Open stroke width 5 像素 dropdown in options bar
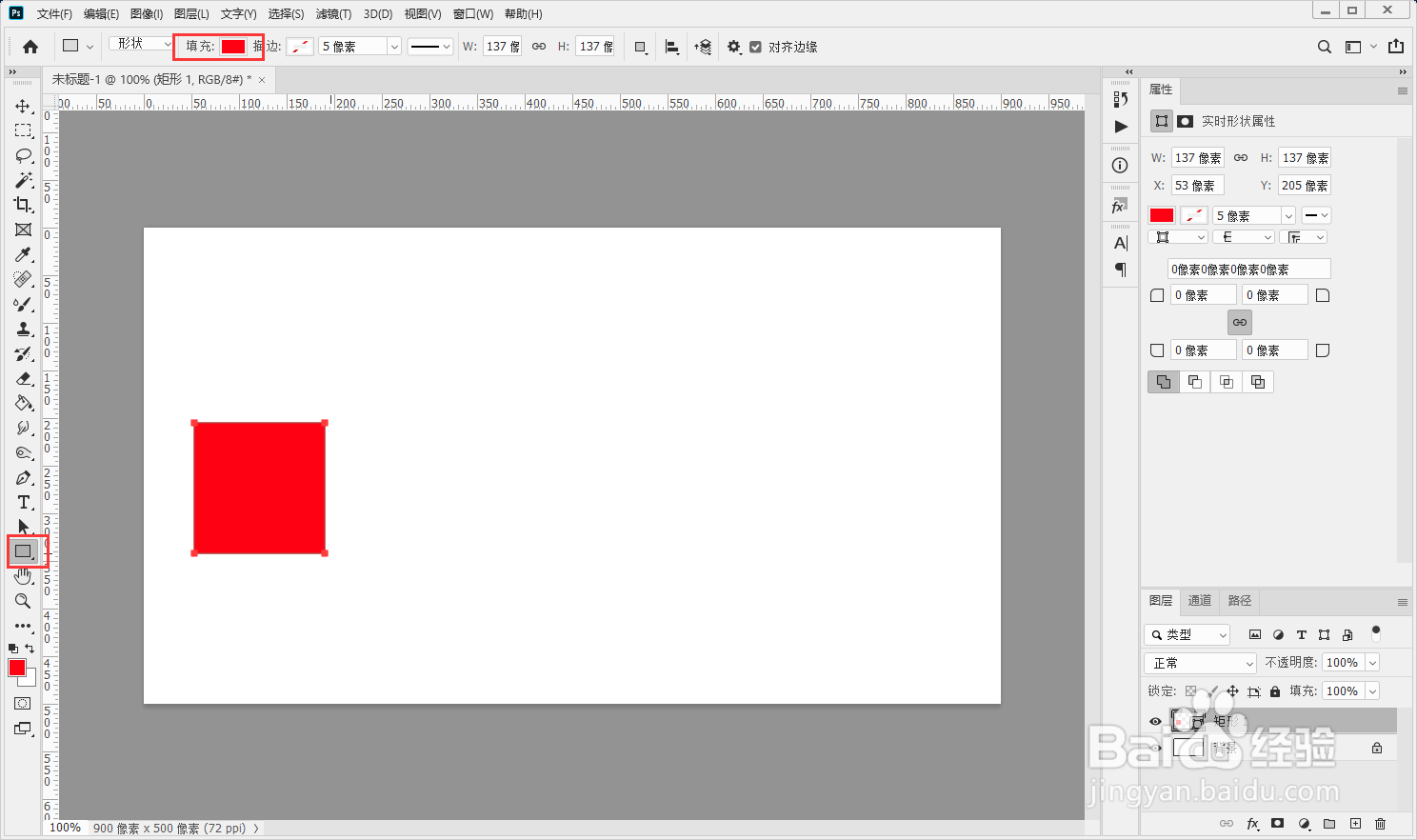1417x840 pixels. pyautogui.click(x=394, y=47)
